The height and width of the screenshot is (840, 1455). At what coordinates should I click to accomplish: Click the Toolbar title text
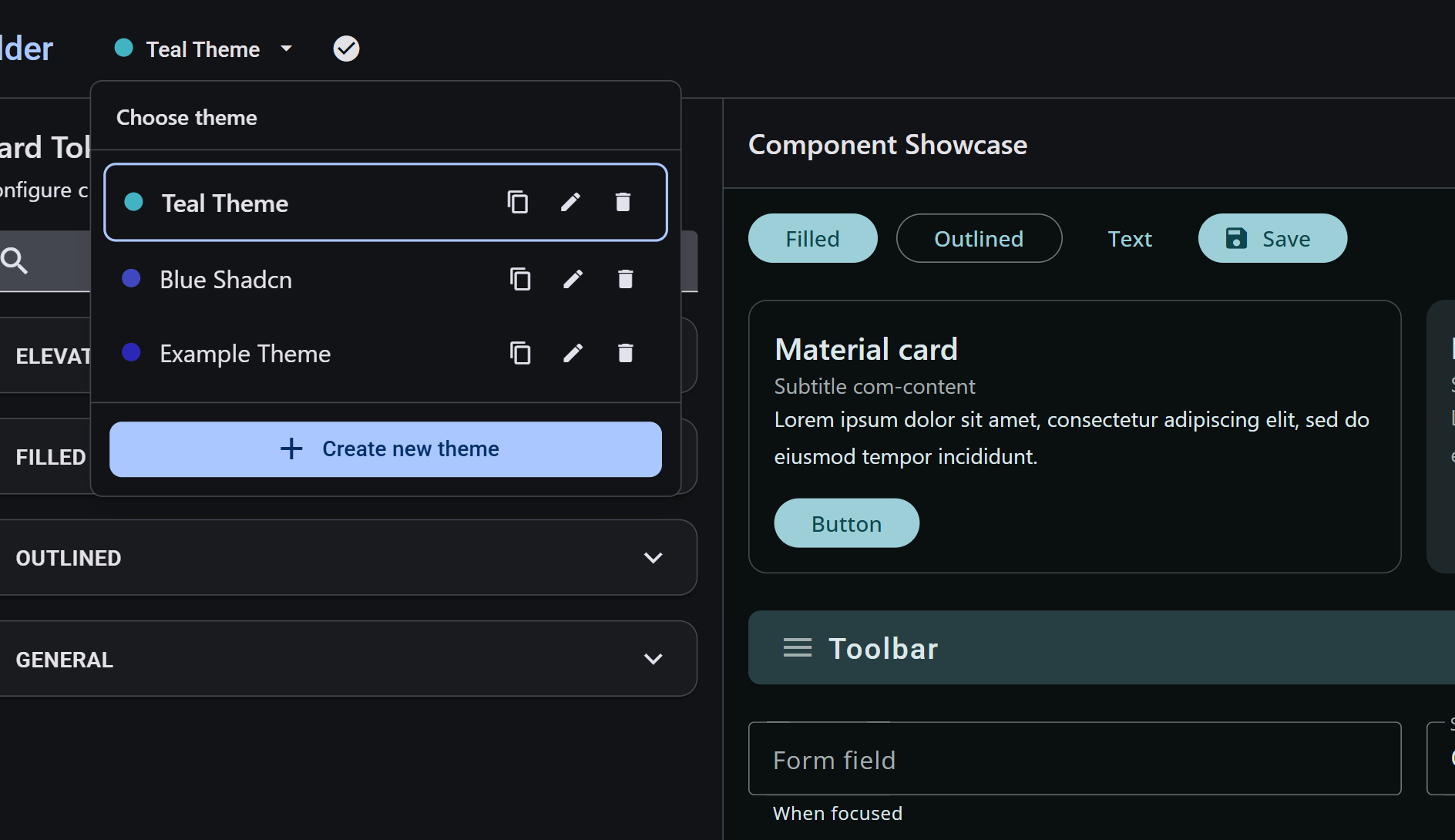tap(883, 648)
